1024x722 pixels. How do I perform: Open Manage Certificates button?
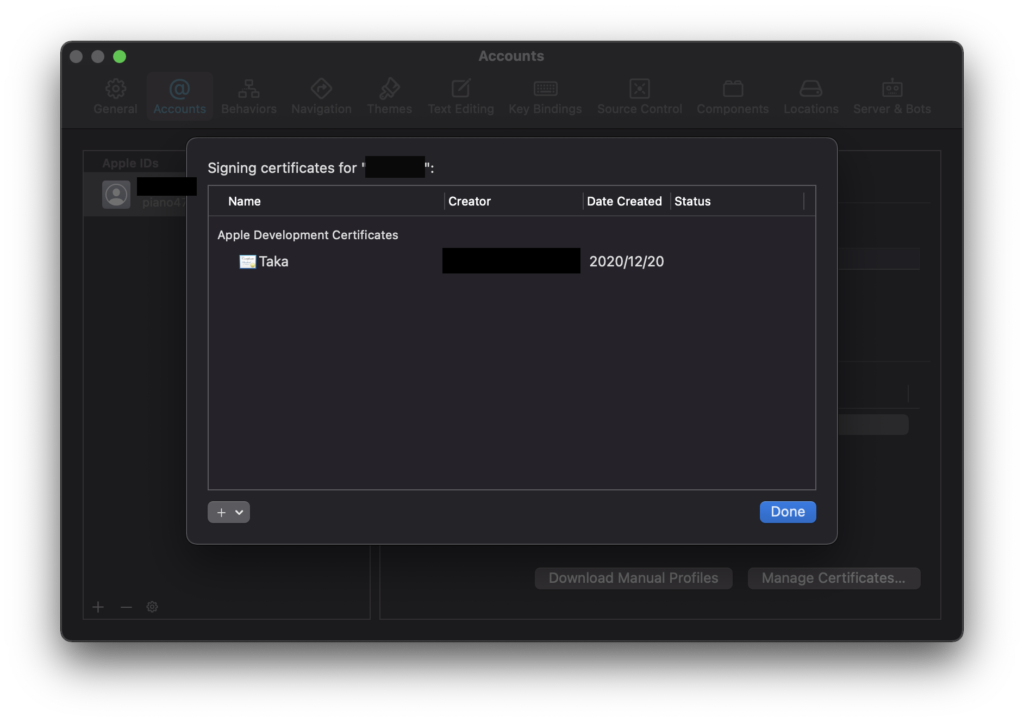833,578
